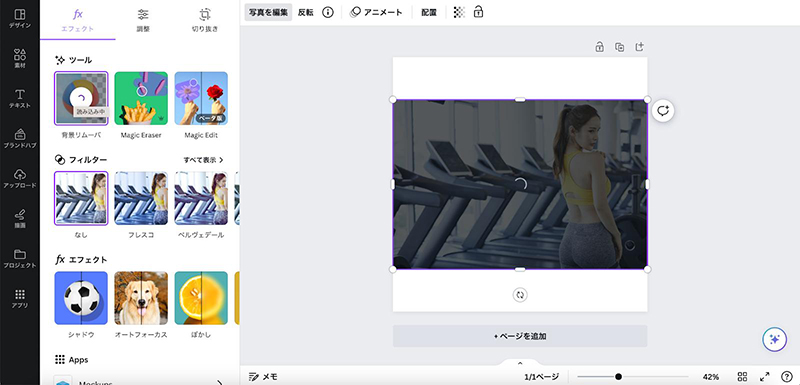The image size is (800, 385).
Task: Click the 写真を編集 button
Action: click(x=268, y=12)
